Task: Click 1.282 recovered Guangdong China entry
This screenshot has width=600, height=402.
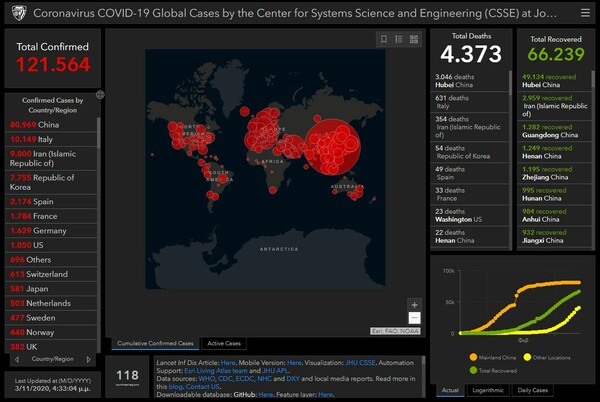Action: (554, 131)
